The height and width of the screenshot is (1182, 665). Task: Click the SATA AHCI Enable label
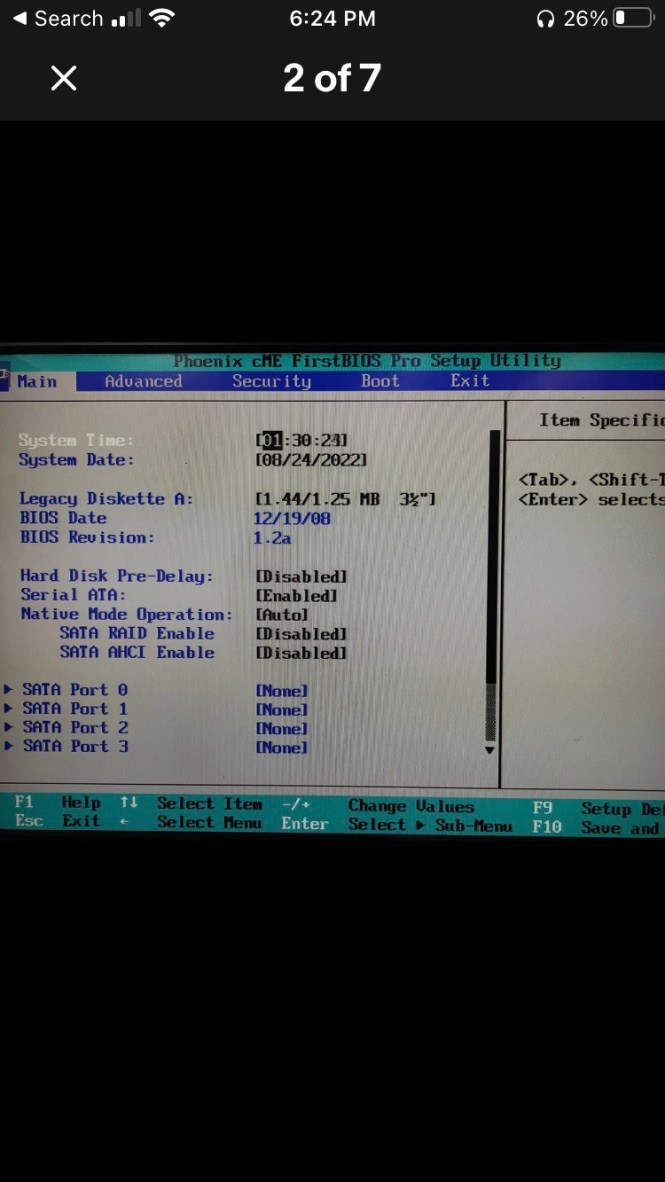137,652
